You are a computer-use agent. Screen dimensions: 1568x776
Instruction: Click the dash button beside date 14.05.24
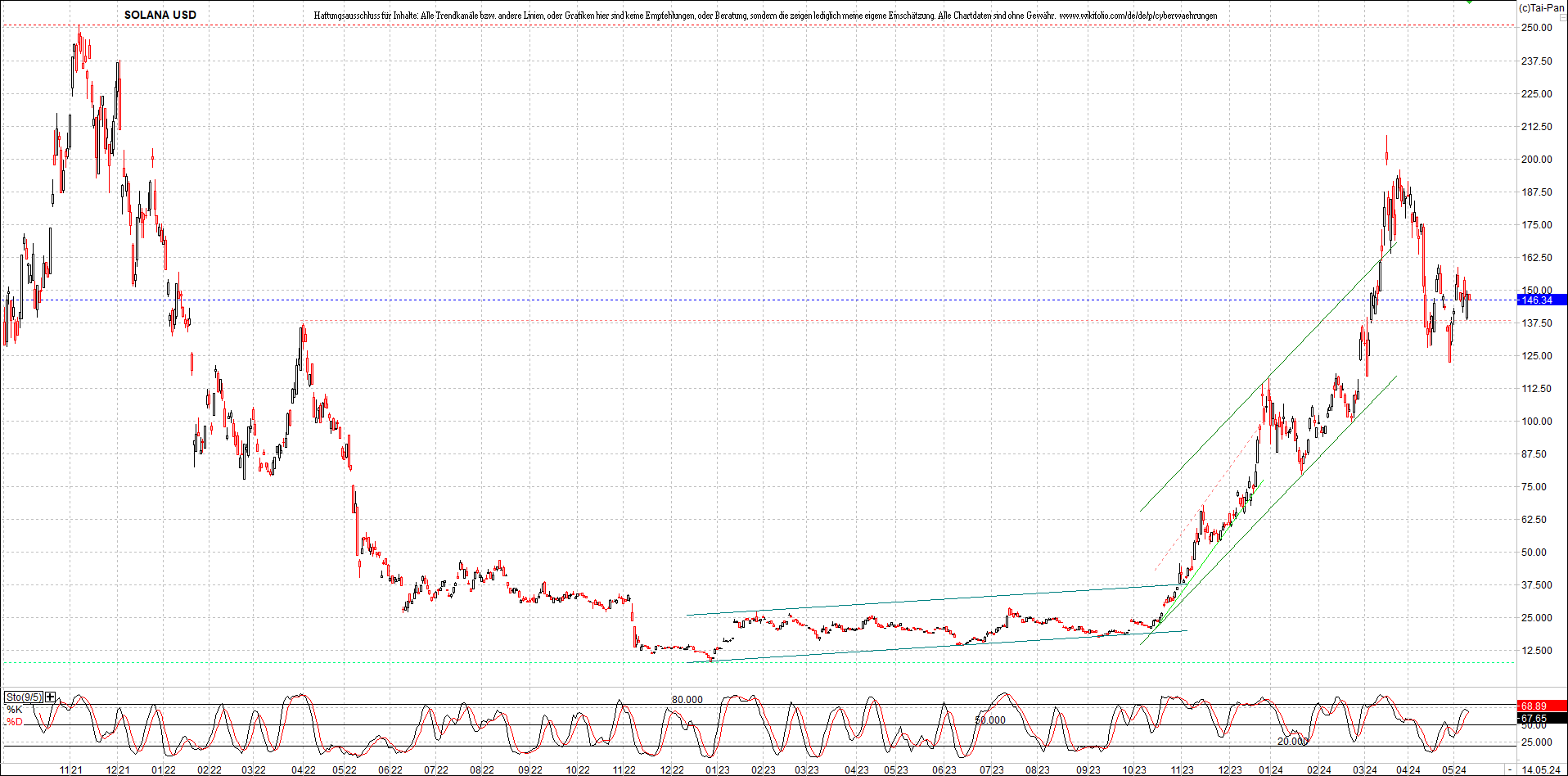click(x=1510, y=770)
